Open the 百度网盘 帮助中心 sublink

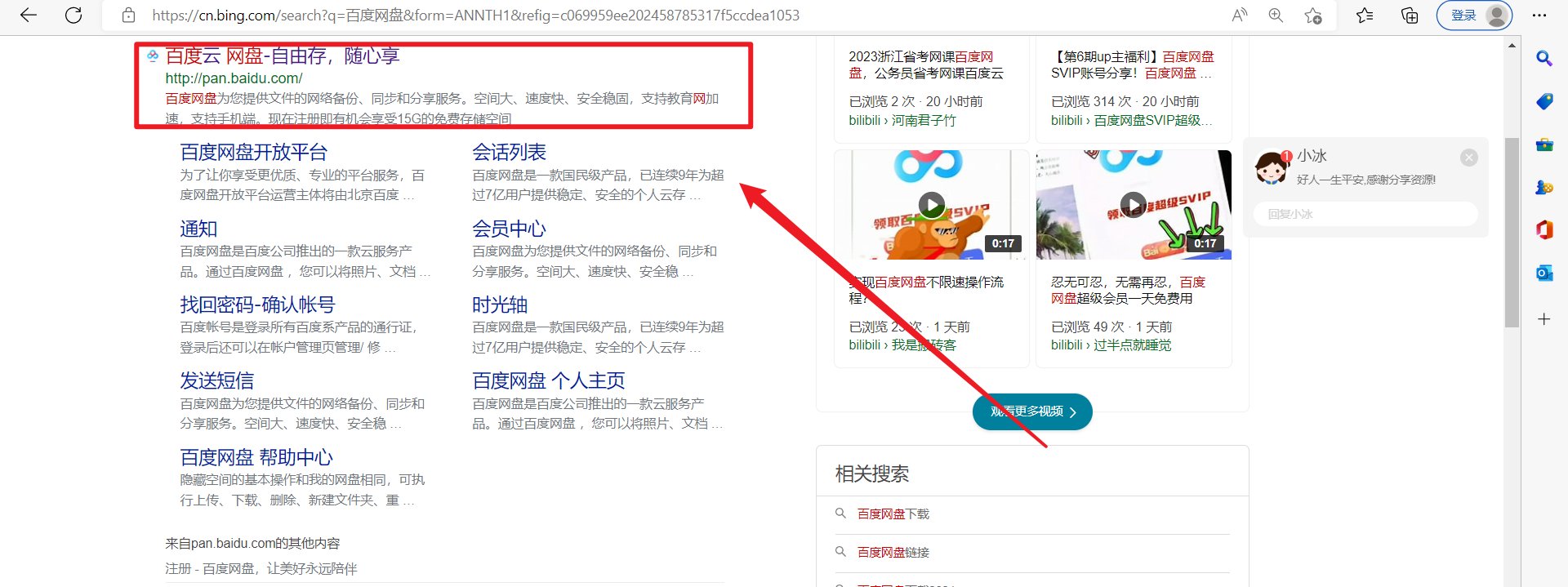pyautogui.click(x=256, y=457)
